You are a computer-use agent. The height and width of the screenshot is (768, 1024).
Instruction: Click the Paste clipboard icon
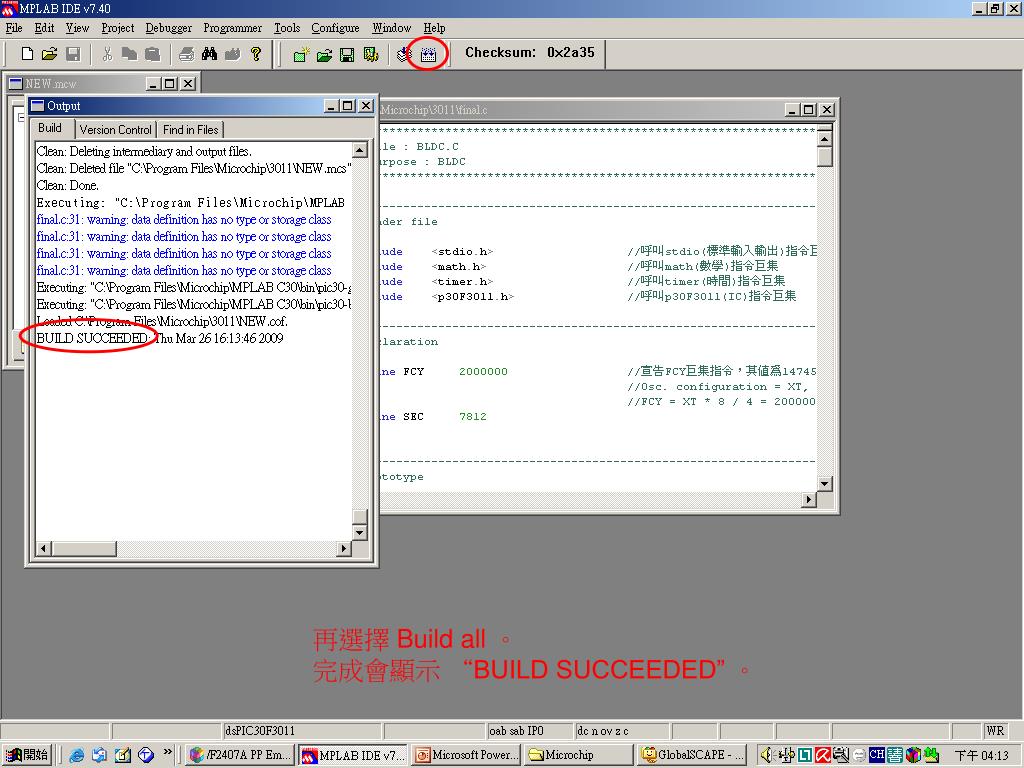152,54
